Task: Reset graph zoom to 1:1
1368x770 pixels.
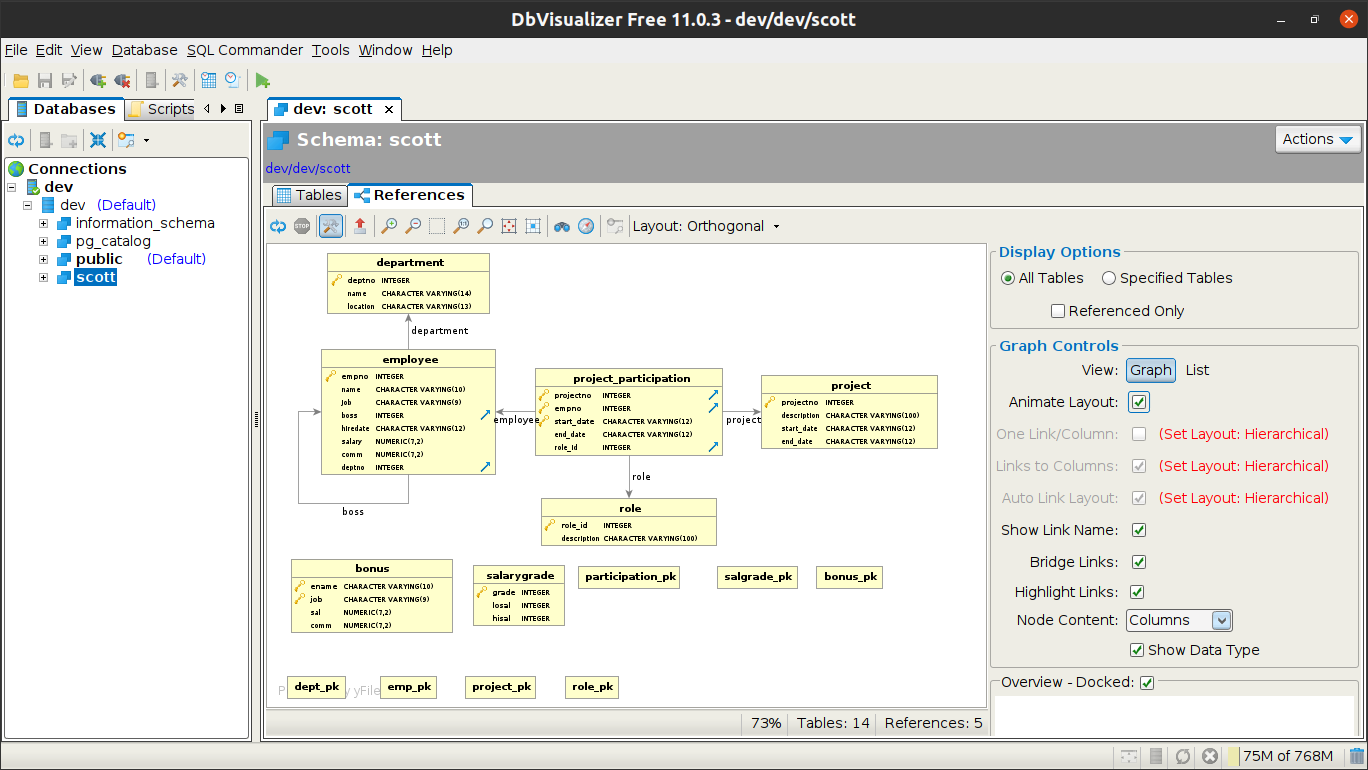Action: tap(461, 226)
